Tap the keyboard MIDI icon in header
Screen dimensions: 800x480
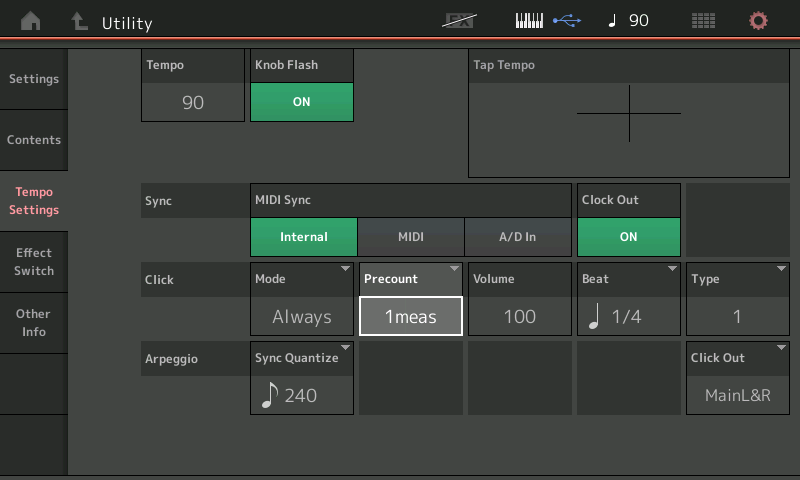(x=529, y=21)
